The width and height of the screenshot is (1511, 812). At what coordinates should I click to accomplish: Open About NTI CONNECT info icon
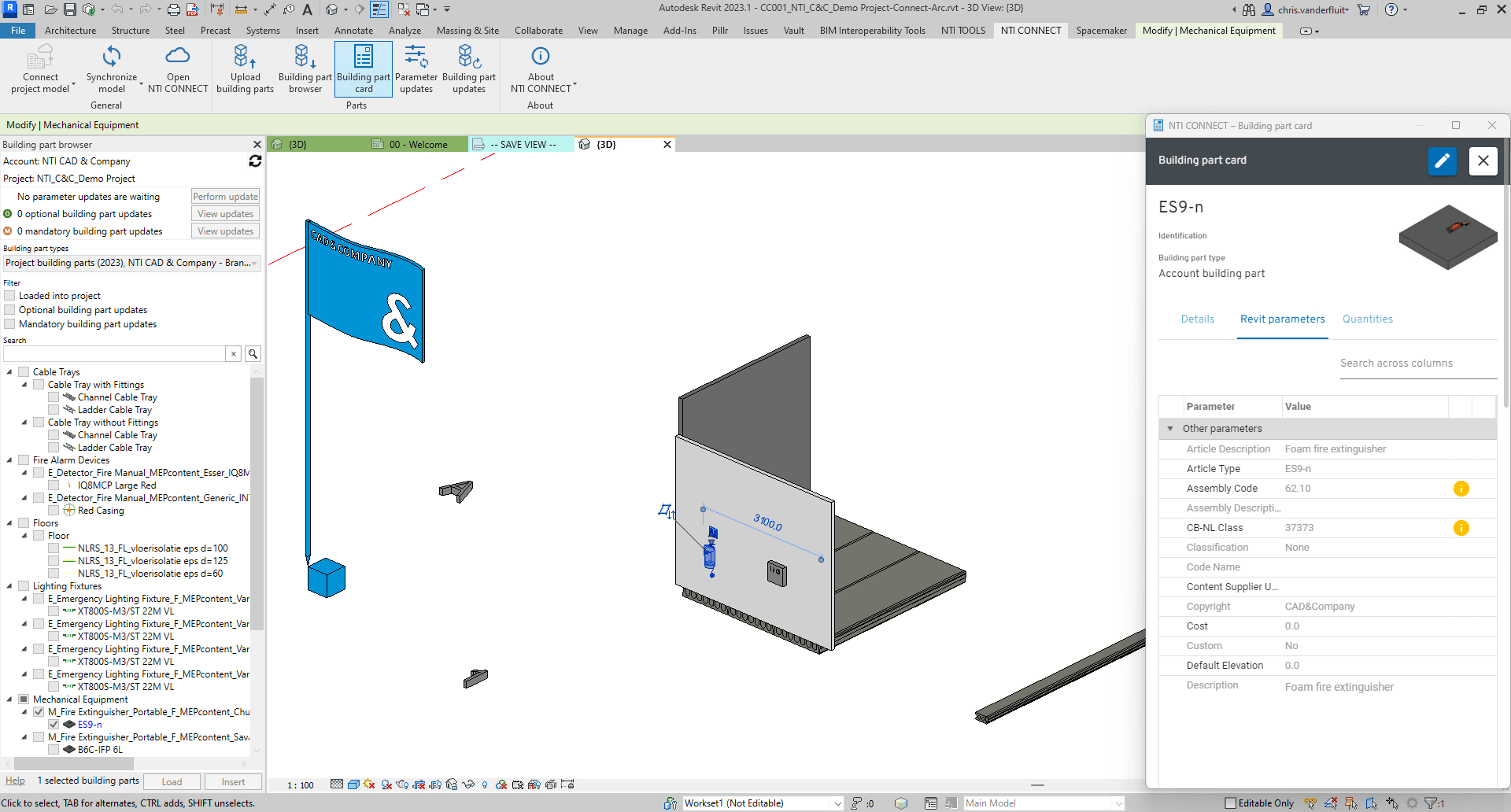tap(541, 56)
